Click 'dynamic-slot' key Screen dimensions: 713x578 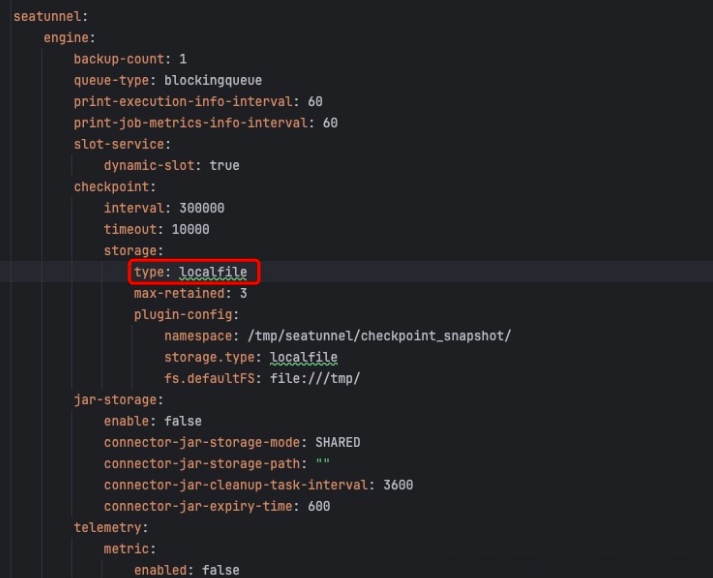(x=149, y=166)
